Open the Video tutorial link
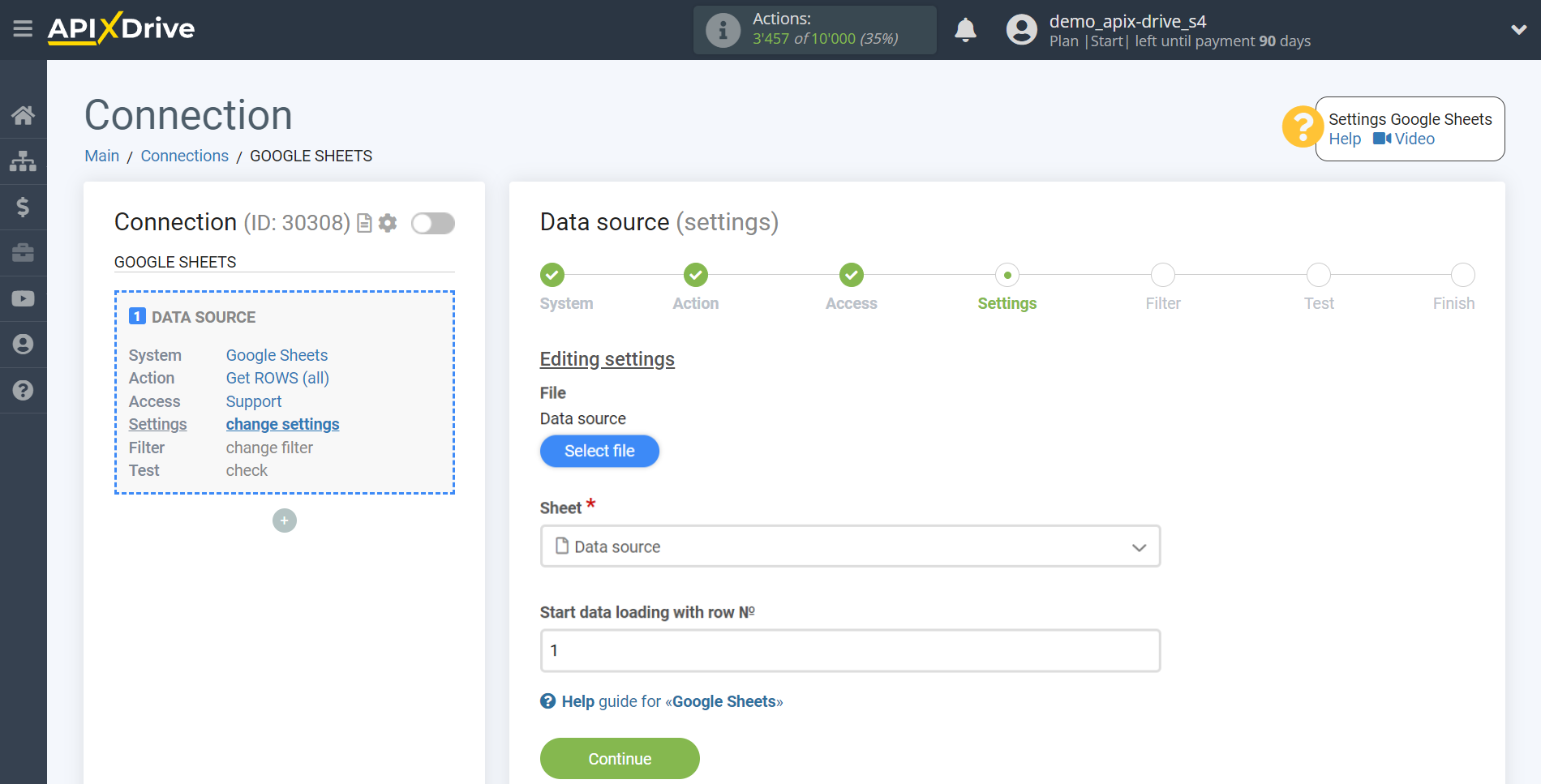The width and height of the screenshot is (1541, 784). [x=1404, y=139]
